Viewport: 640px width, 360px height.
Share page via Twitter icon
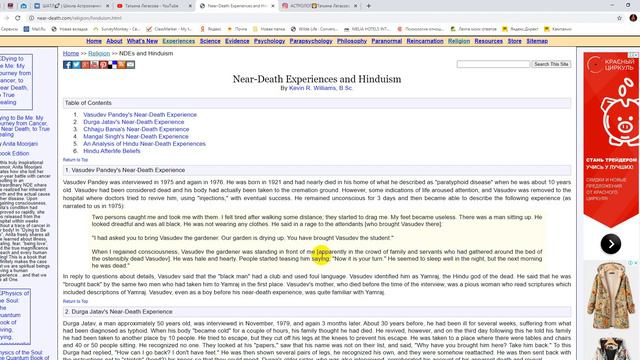point(76,65)
